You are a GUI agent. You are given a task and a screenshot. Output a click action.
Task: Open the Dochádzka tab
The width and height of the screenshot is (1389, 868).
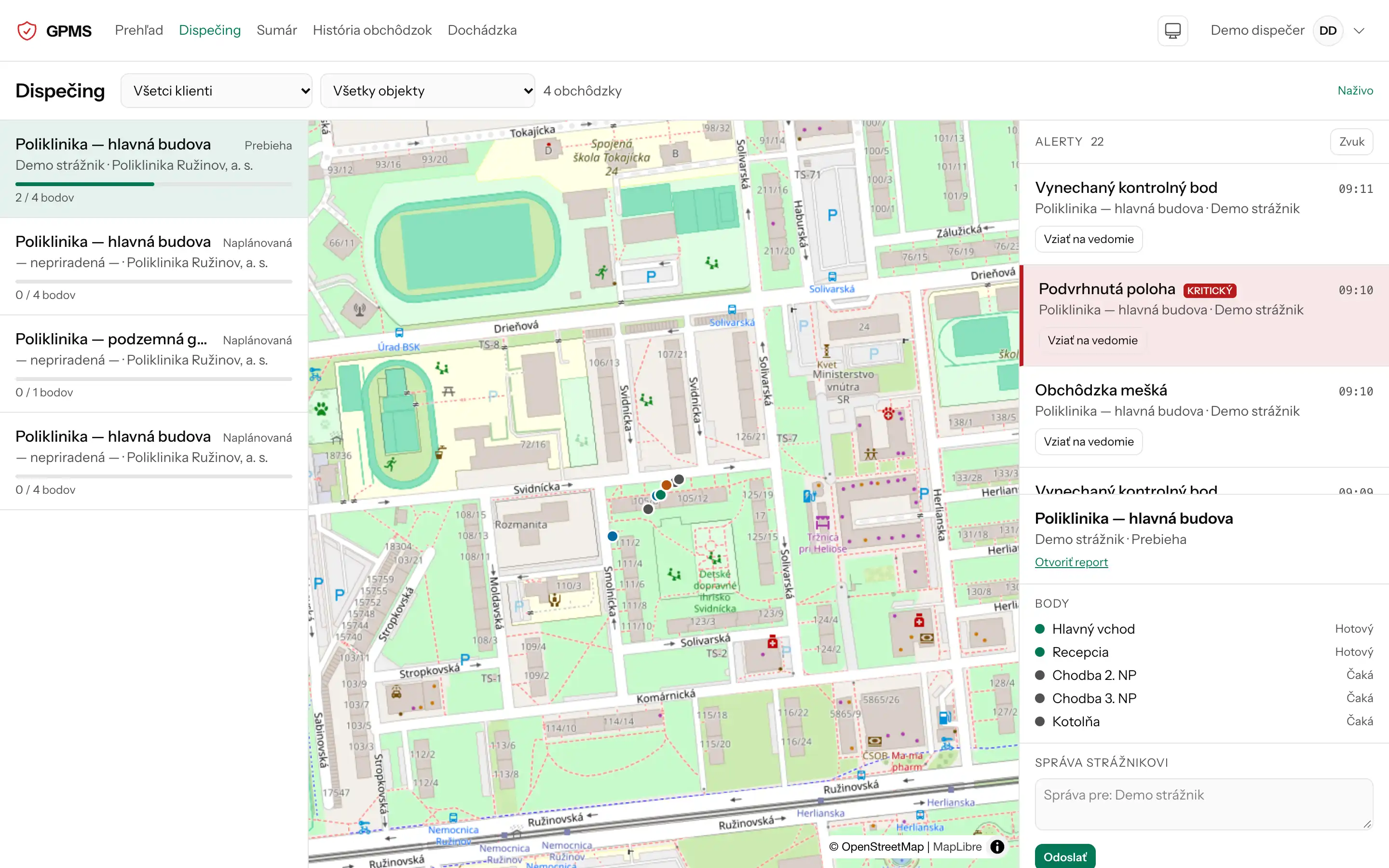pyautogui.click(x=482, y=30)
